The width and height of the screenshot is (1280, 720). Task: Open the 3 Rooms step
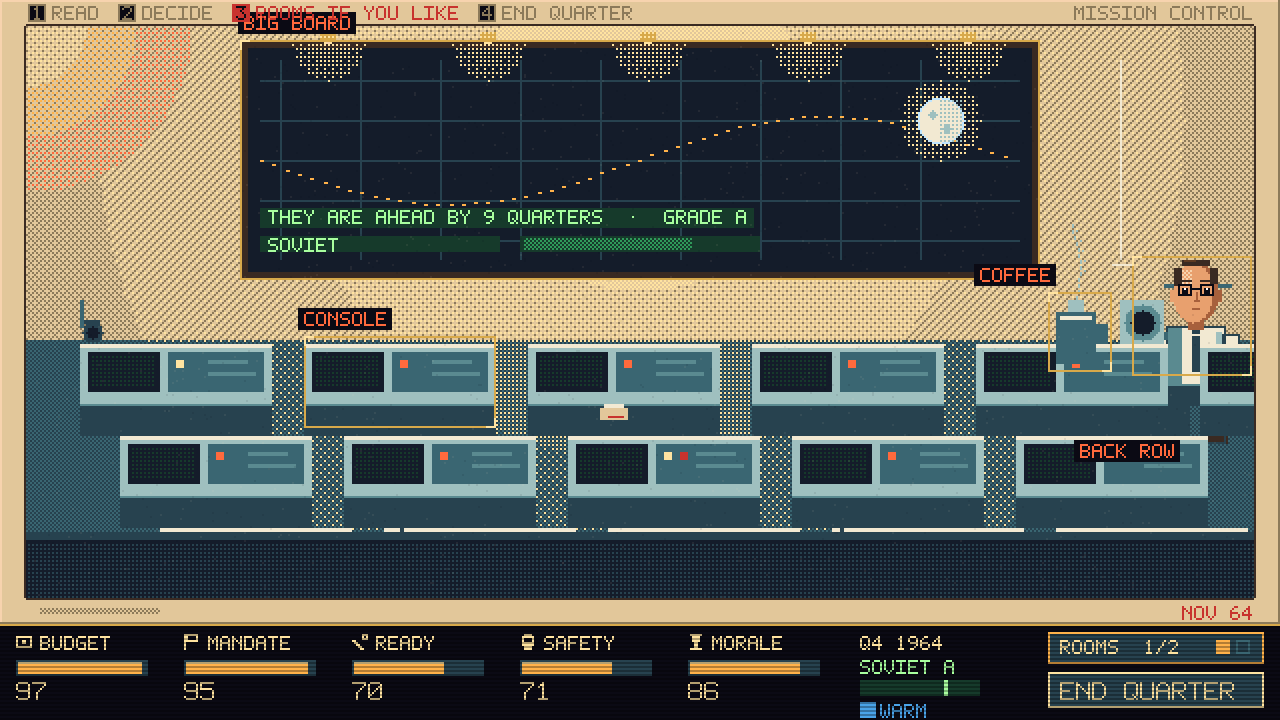click(345, 13)
